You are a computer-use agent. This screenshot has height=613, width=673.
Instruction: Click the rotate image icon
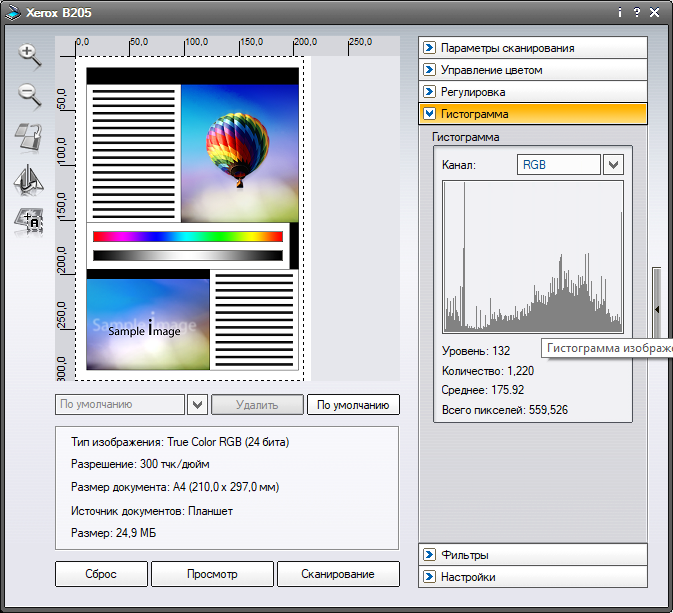29,137
